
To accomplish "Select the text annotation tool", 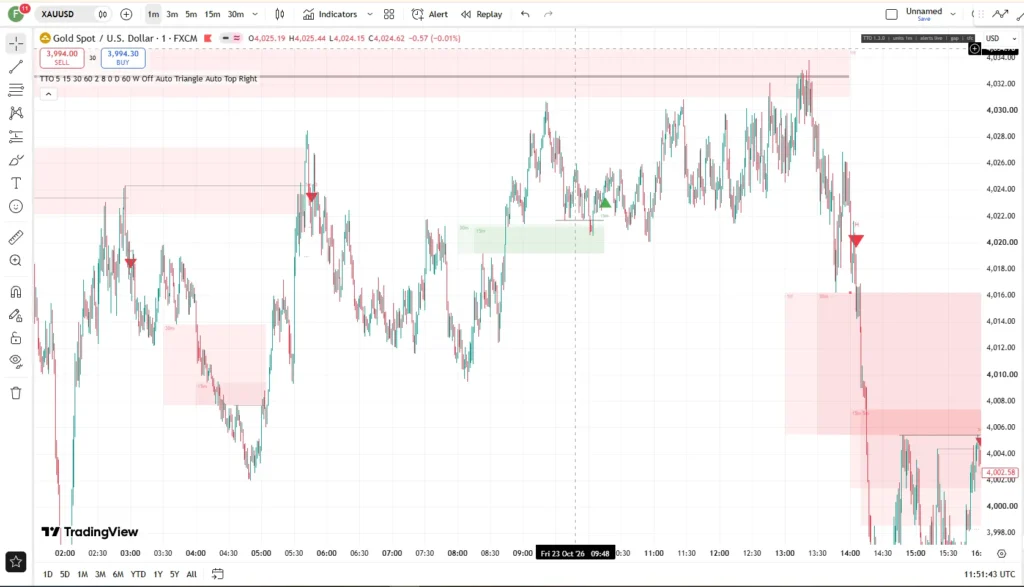I will click(16, 183).
